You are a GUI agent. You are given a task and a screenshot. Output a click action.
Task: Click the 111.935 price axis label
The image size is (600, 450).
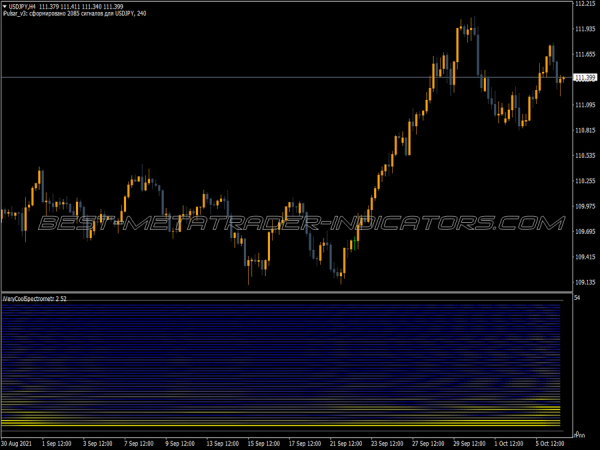585,29
